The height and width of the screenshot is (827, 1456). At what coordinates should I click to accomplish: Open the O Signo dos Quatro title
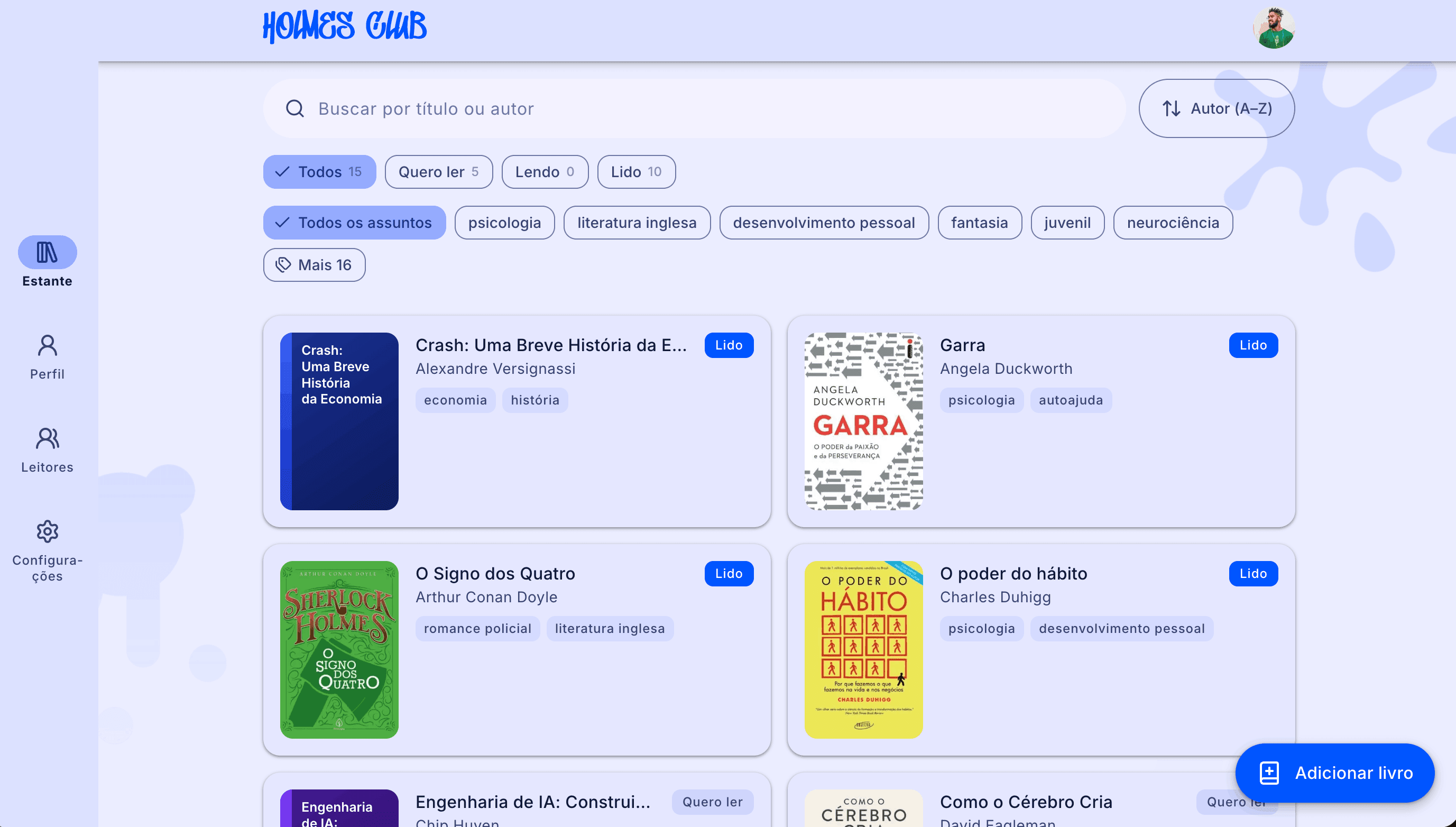tap(495, 574)
